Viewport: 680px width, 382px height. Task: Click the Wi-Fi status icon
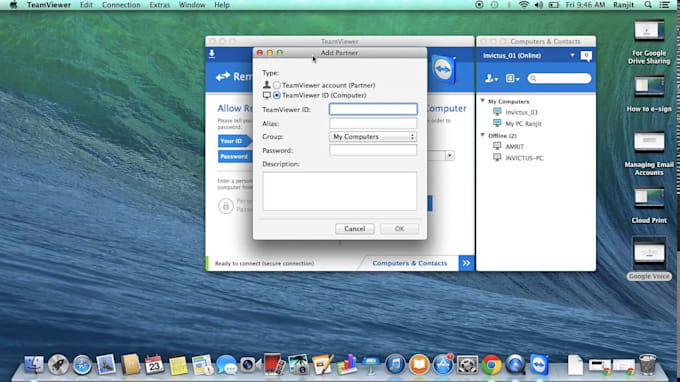coord(524,5)
